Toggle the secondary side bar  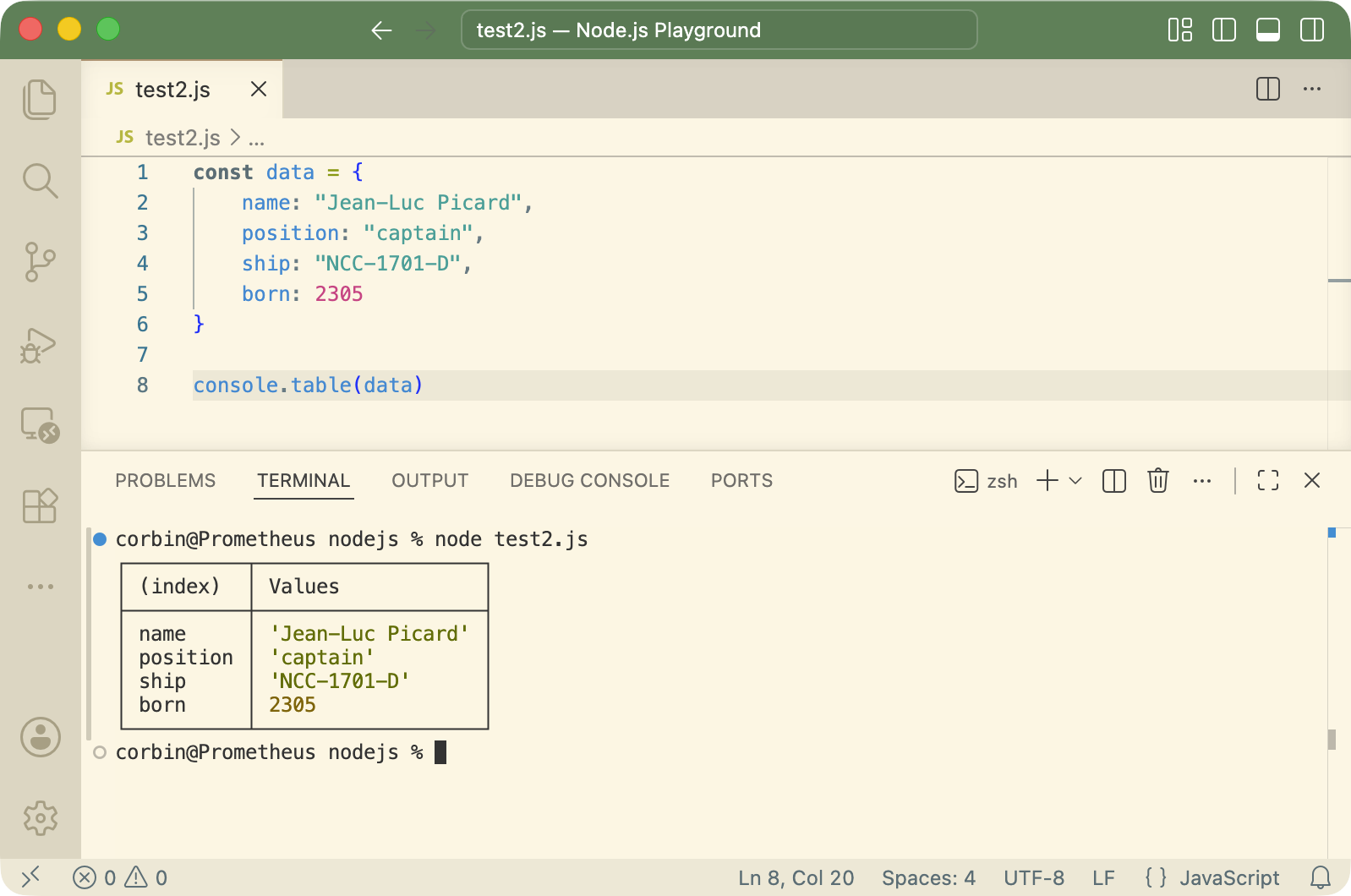(x=1312, y=30)
